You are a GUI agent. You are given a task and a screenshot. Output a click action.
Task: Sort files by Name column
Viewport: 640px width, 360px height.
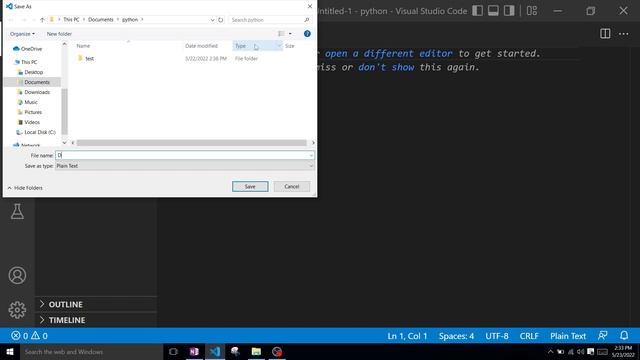point(83,46)
